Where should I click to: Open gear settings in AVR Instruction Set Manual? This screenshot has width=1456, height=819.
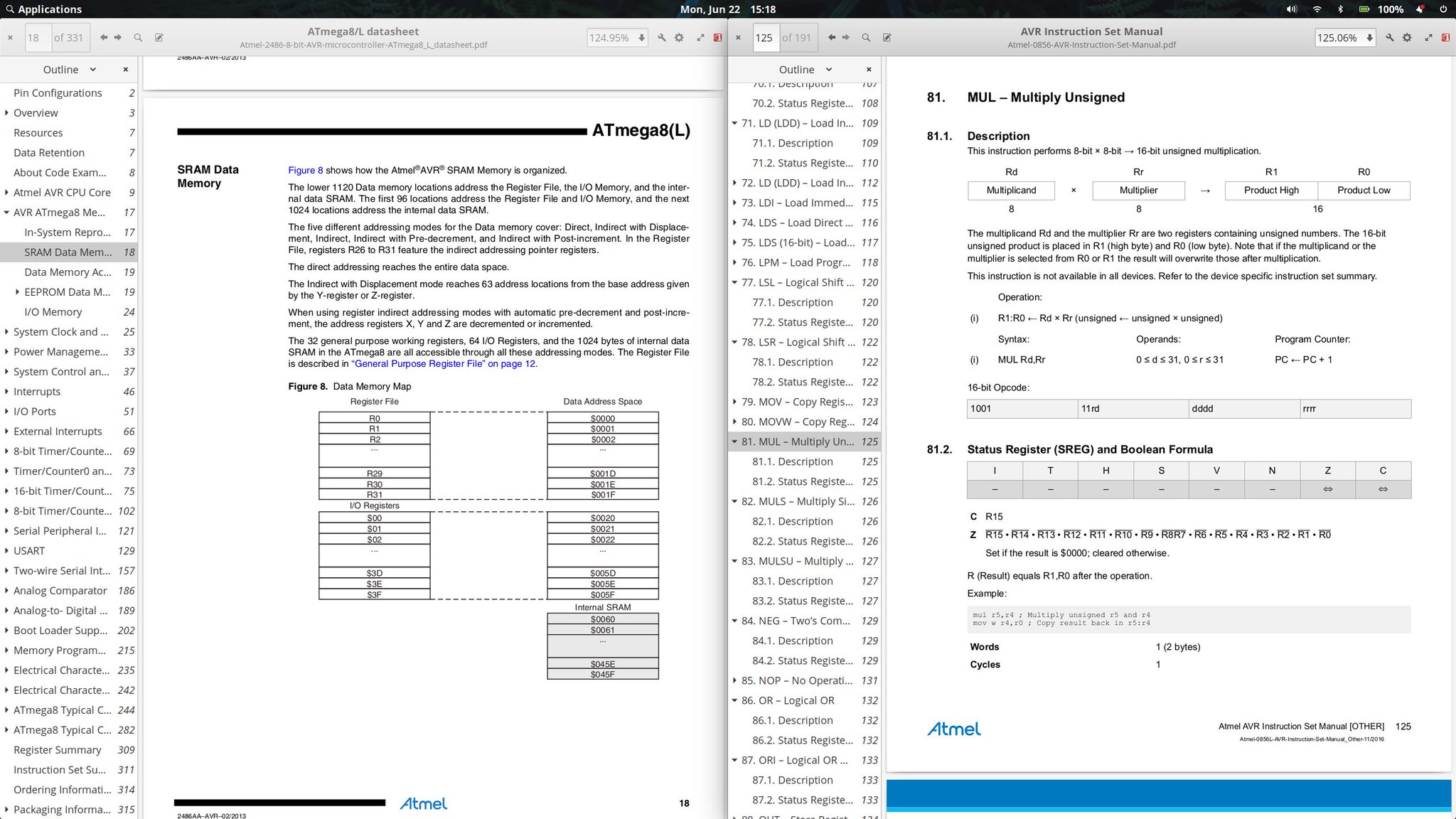(x=1407, y=38)
